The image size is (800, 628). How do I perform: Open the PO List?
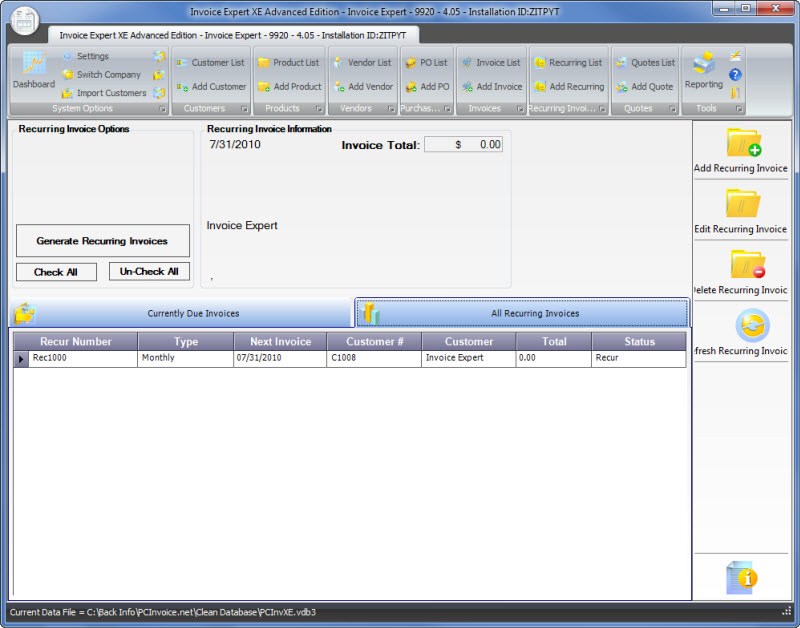click(426, 63)
